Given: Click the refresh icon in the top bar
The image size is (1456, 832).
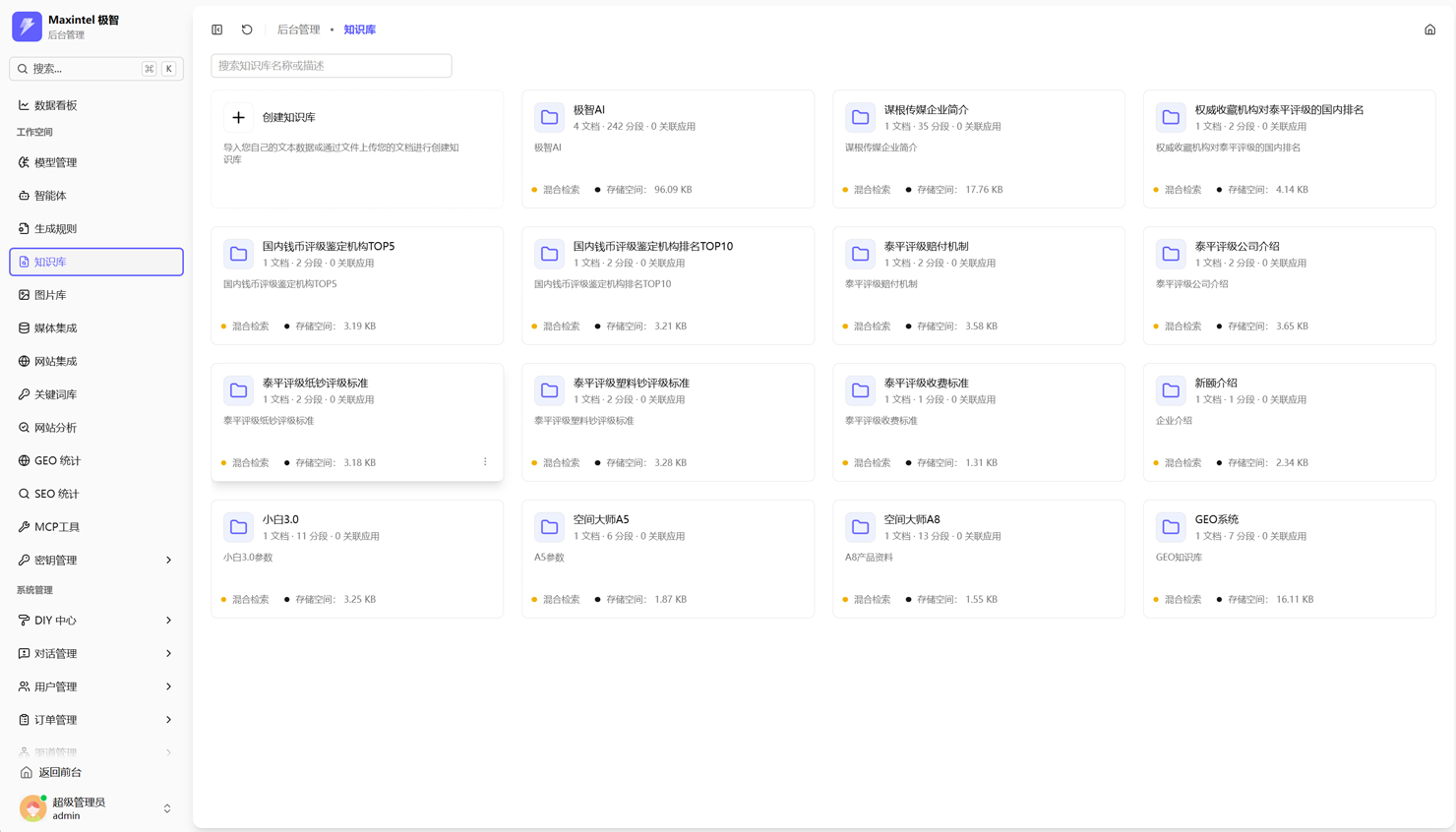Looking at the screenshot, I should point(247,30).
